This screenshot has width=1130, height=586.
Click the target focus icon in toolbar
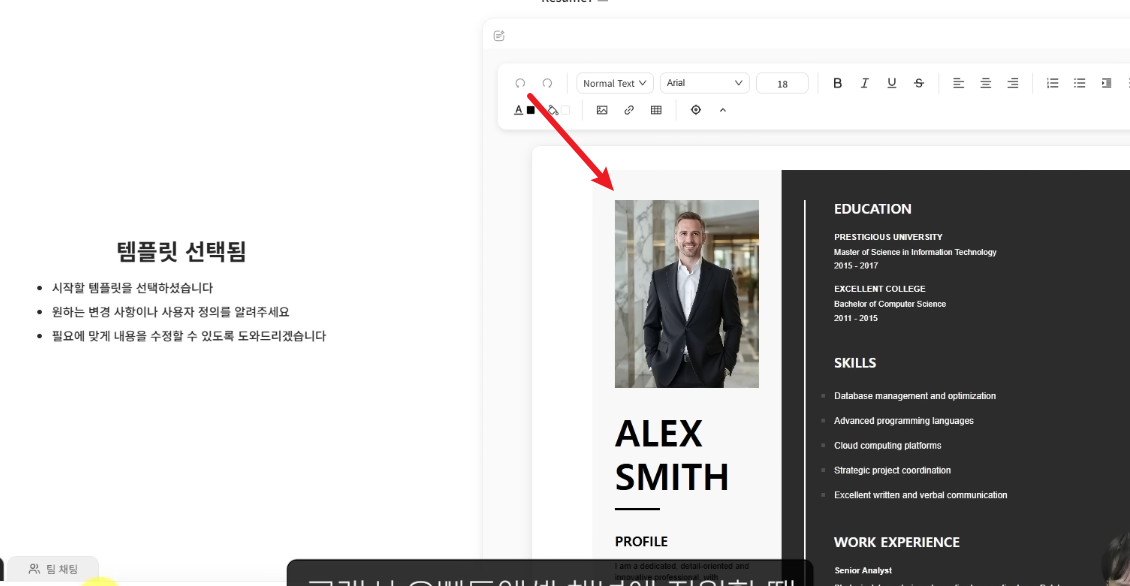pos(695,110)
